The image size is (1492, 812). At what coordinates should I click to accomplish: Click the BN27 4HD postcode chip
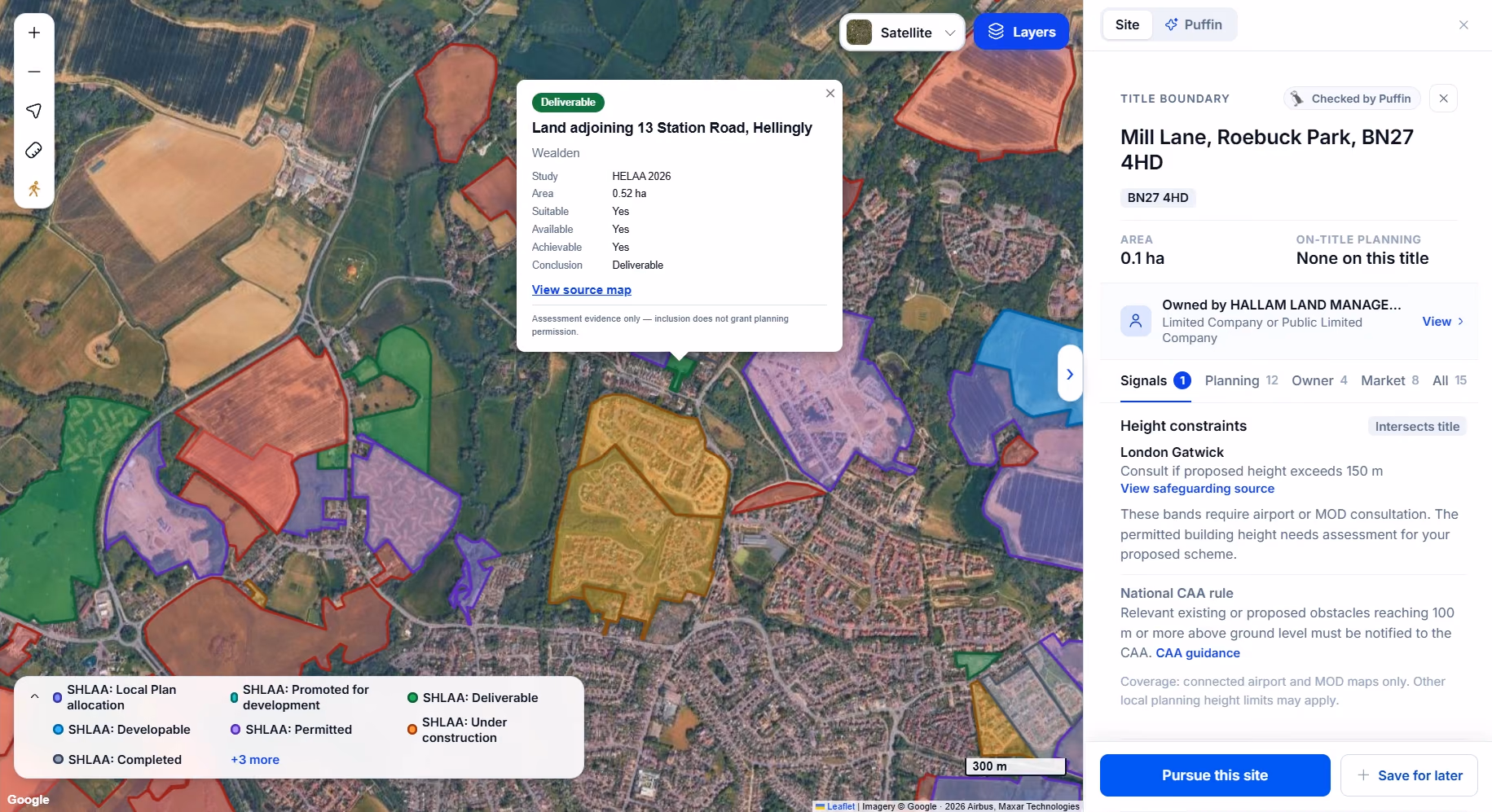[x=1158, y=198]
